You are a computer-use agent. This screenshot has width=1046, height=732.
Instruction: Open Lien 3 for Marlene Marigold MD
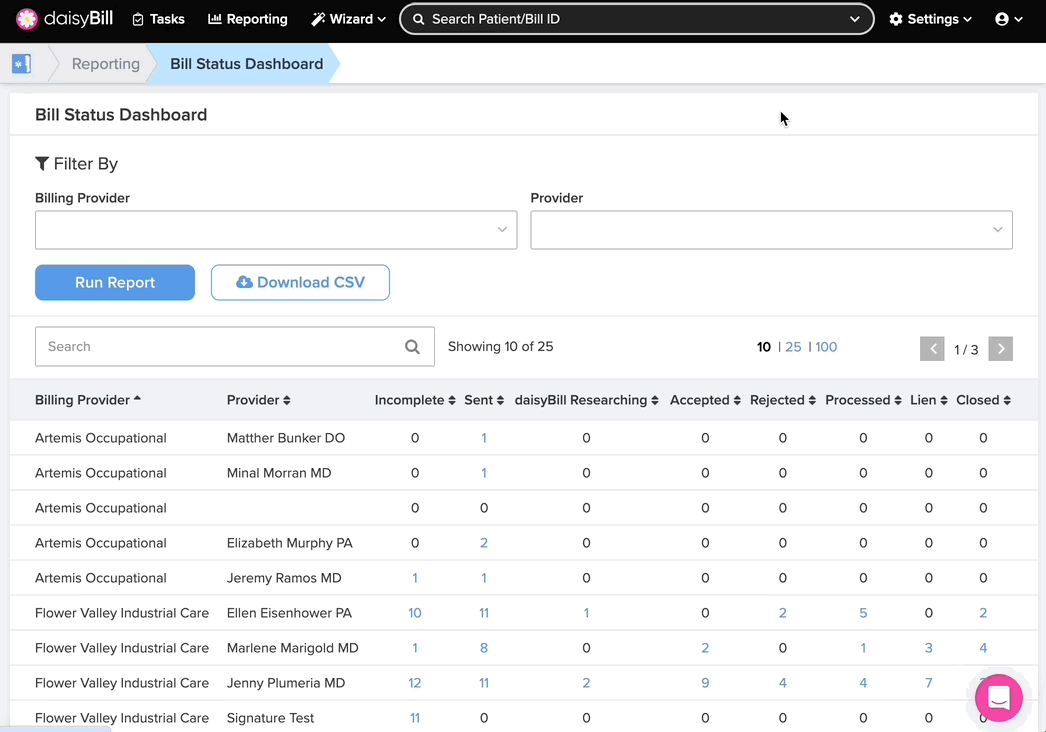tap(929, 648)
